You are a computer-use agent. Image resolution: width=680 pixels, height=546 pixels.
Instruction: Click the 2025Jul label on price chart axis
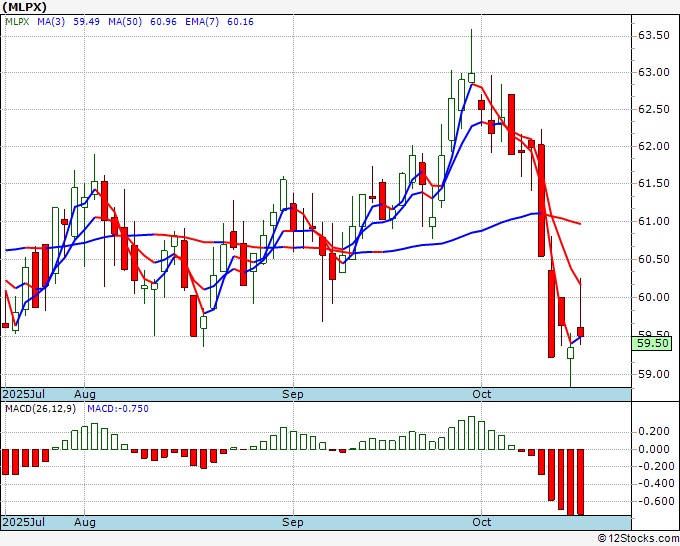[24, 394]
